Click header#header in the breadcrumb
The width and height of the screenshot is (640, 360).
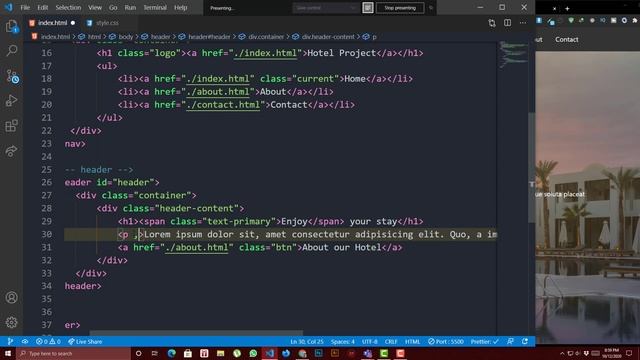pos(209,37)
